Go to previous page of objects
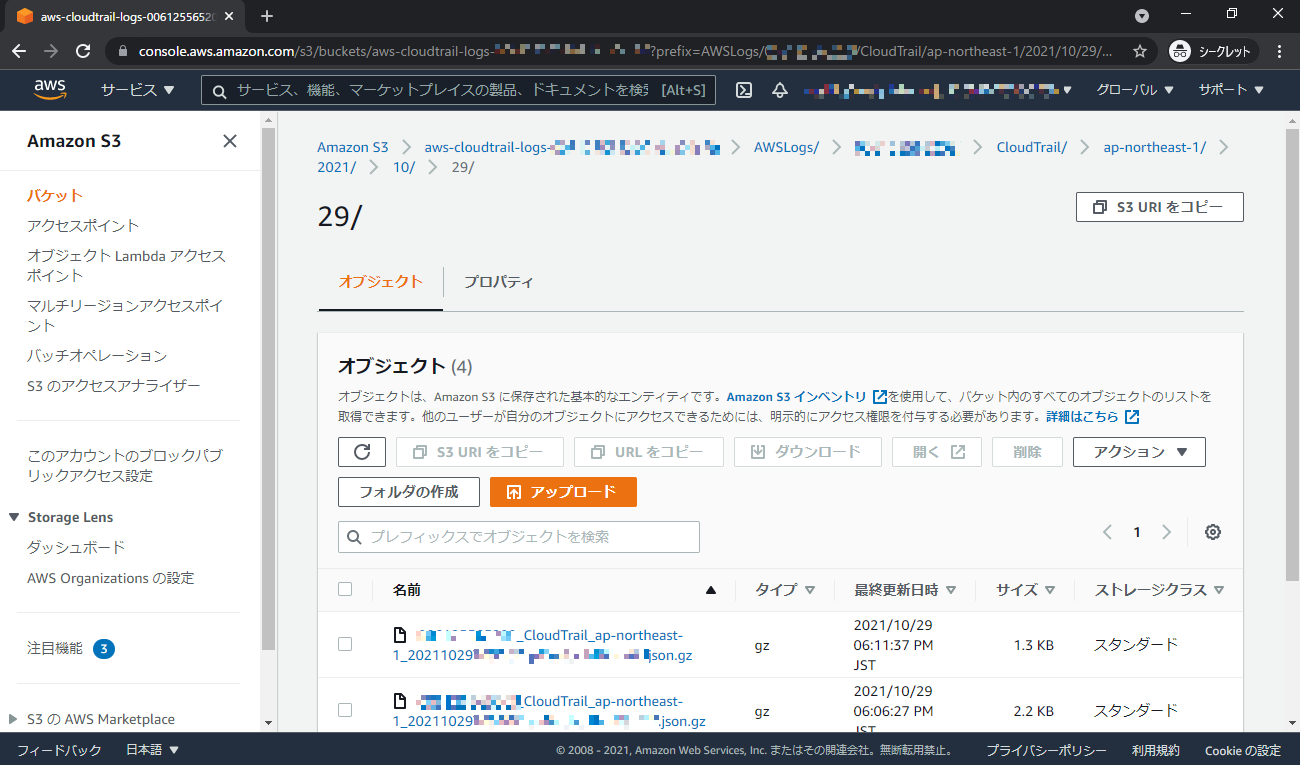Viewport: 1300px width, 765px height. (x=1107, y=532)
